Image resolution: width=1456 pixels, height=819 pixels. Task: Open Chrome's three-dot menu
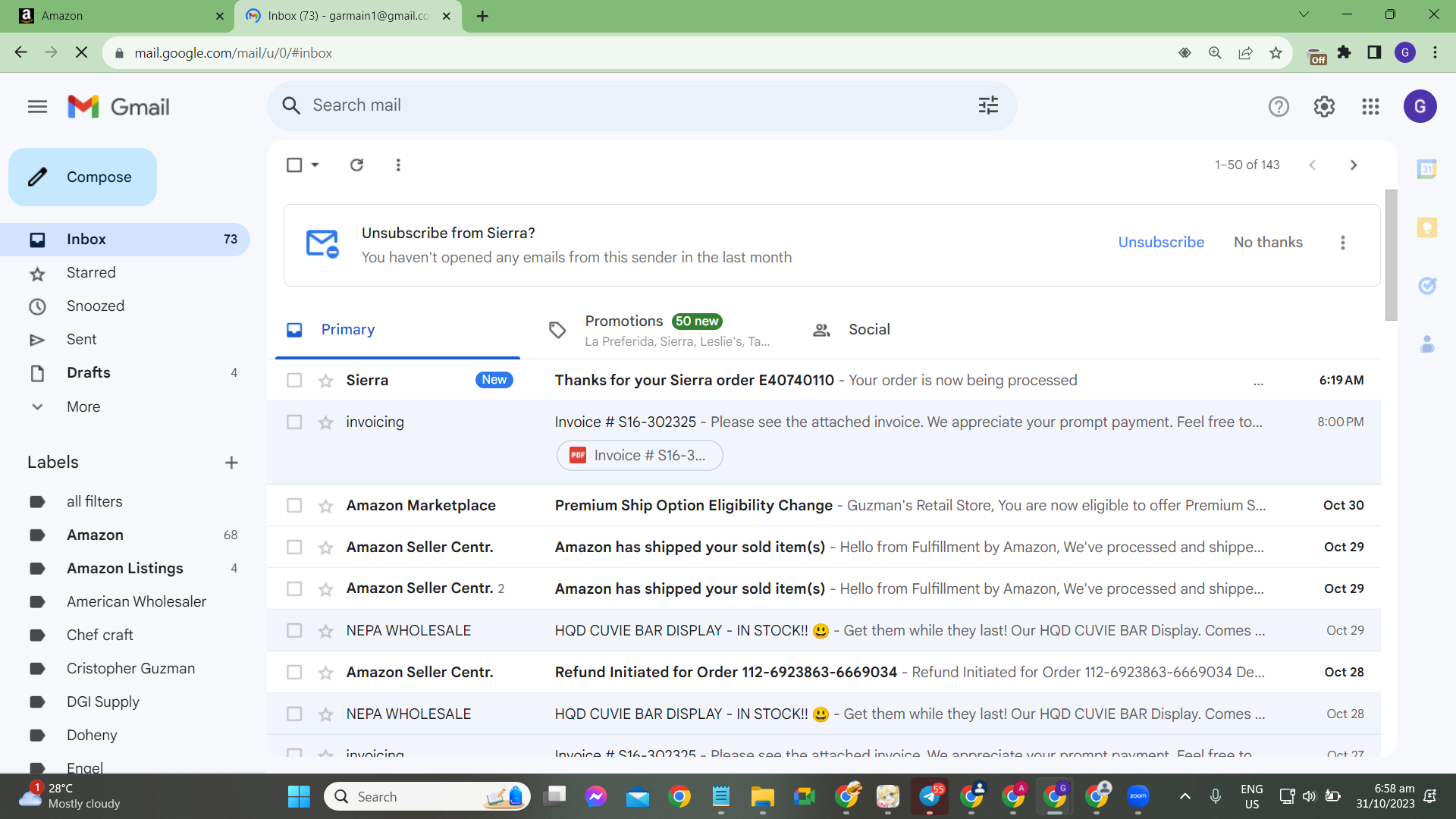point(1435,52)
